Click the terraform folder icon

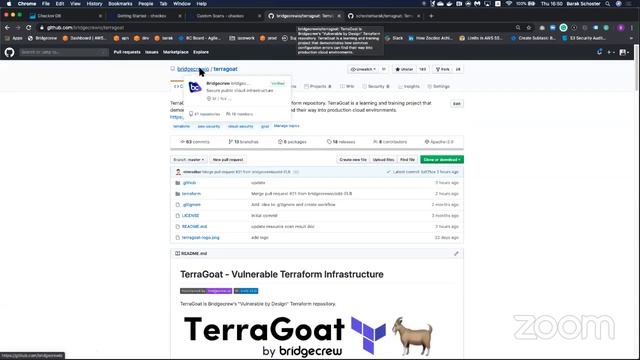point(178,194)
